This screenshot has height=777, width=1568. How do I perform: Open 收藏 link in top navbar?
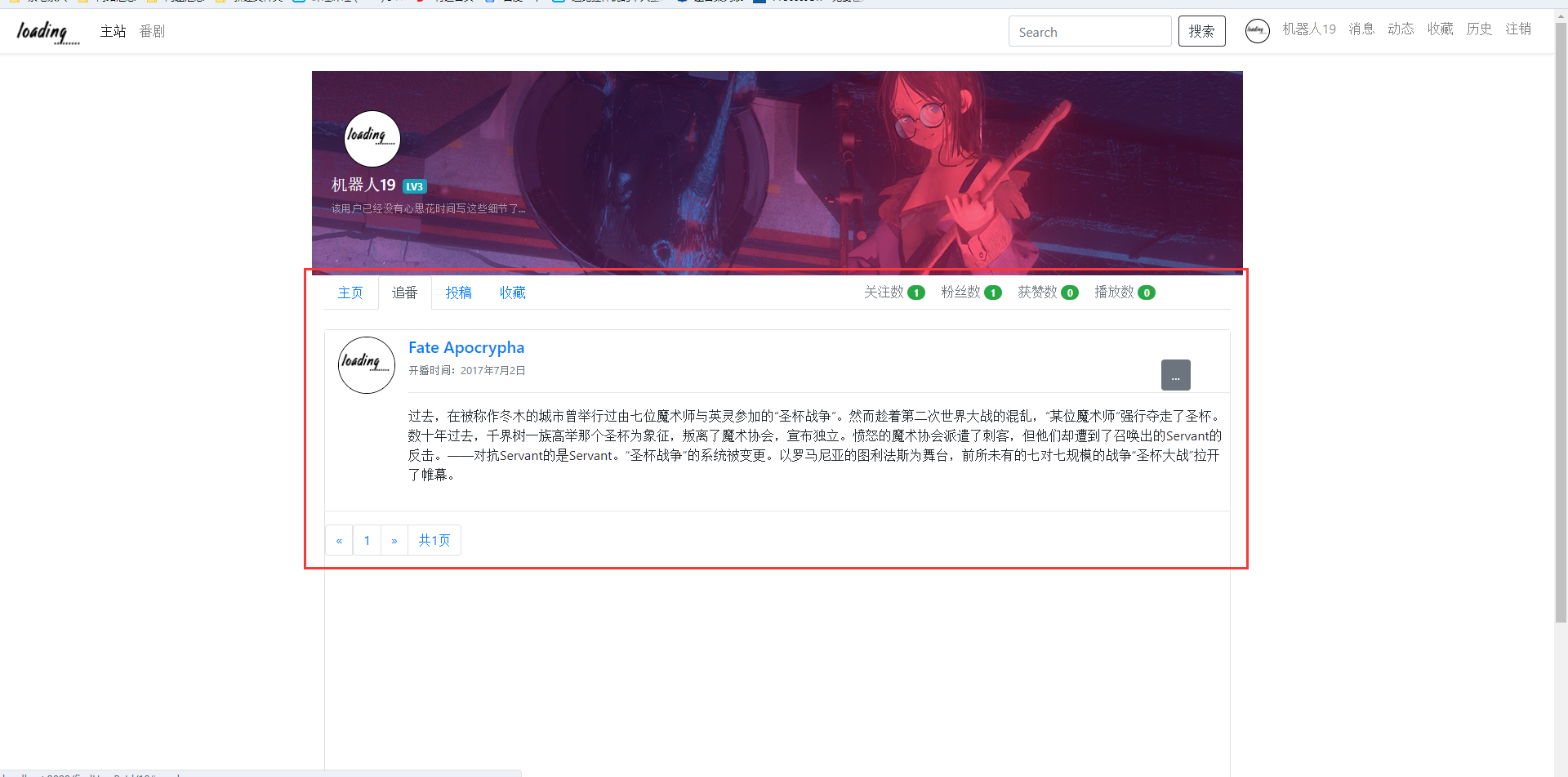click(x=1440, y=29)
